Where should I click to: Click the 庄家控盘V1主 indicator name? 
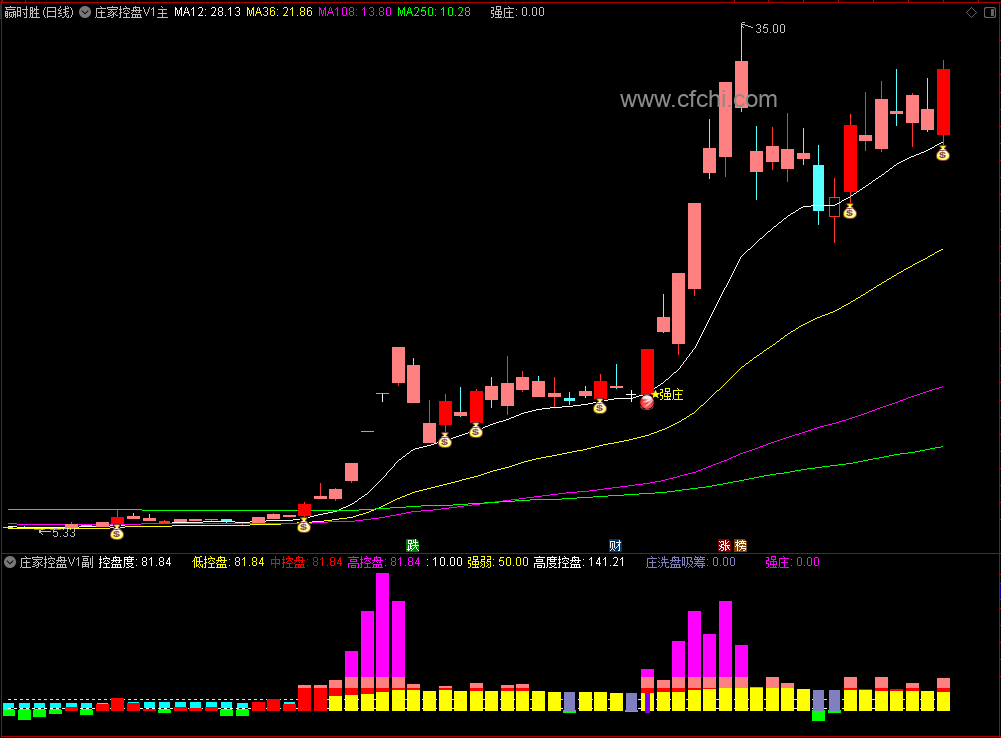(x=132, y=12)
